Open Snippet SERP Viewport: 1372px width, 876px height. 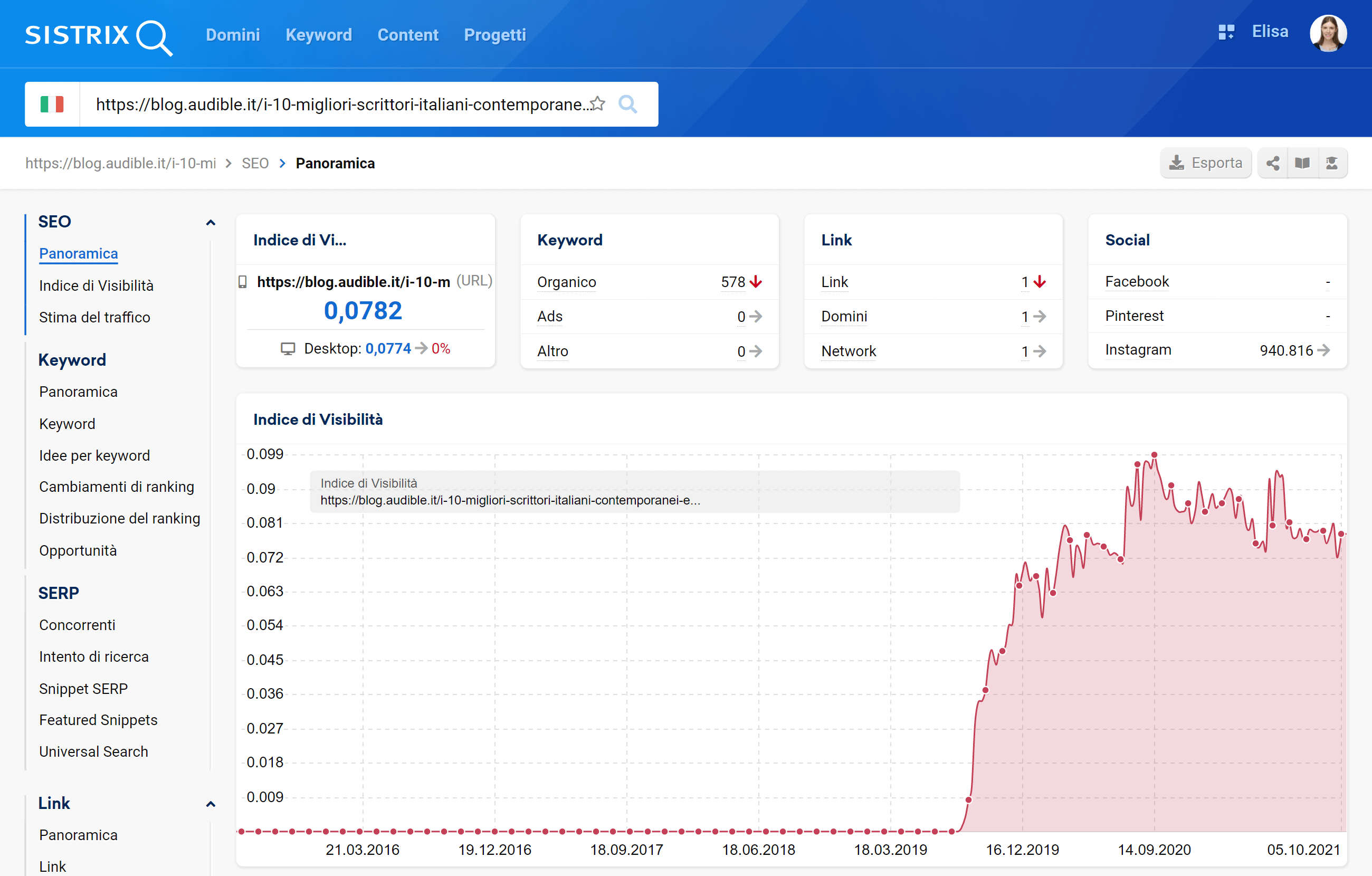(84, 689)
